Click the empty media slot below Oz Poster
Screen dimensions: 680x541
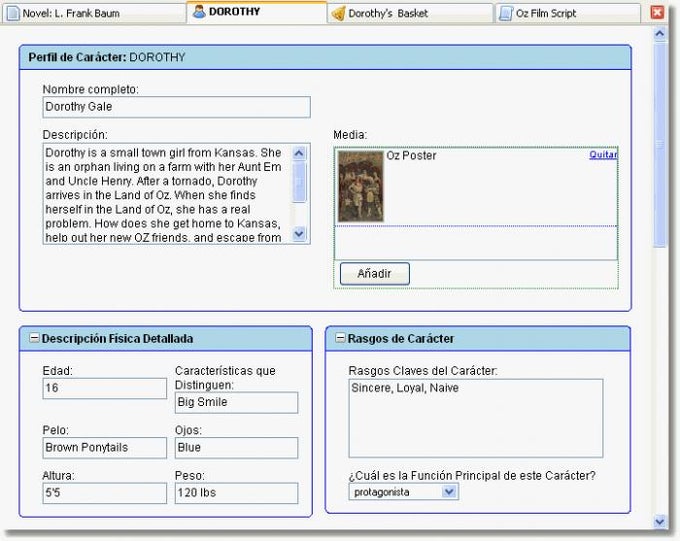click(476, 243)
